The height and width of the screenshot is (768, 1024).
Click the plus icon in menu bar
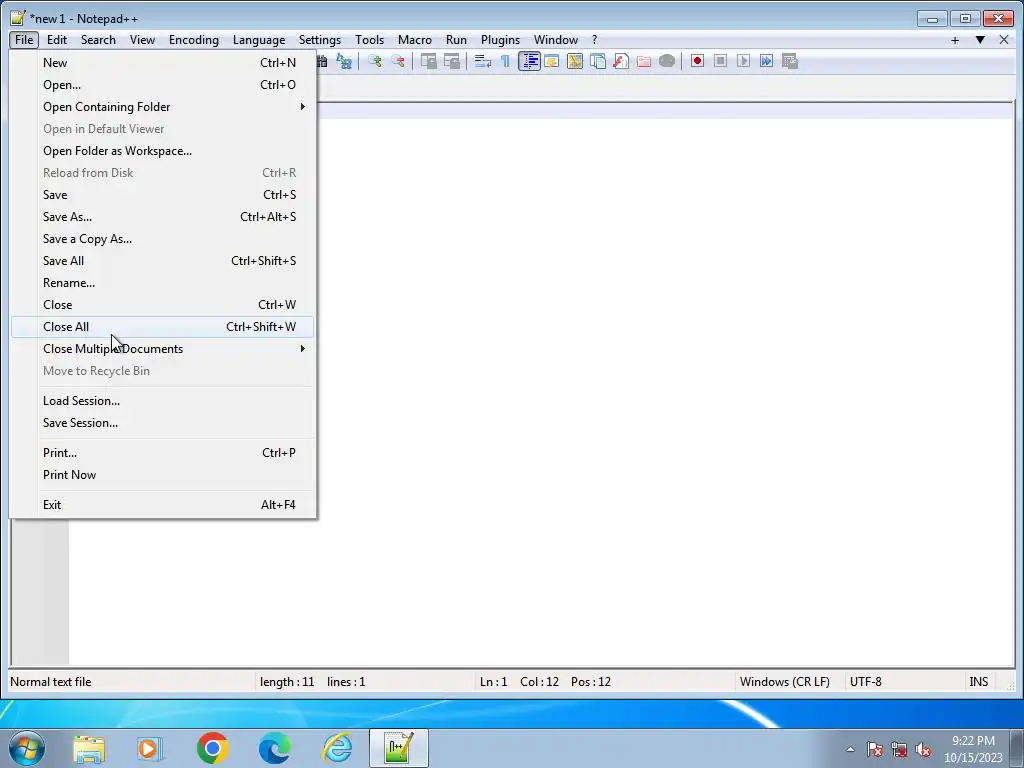tap(955, 40)
